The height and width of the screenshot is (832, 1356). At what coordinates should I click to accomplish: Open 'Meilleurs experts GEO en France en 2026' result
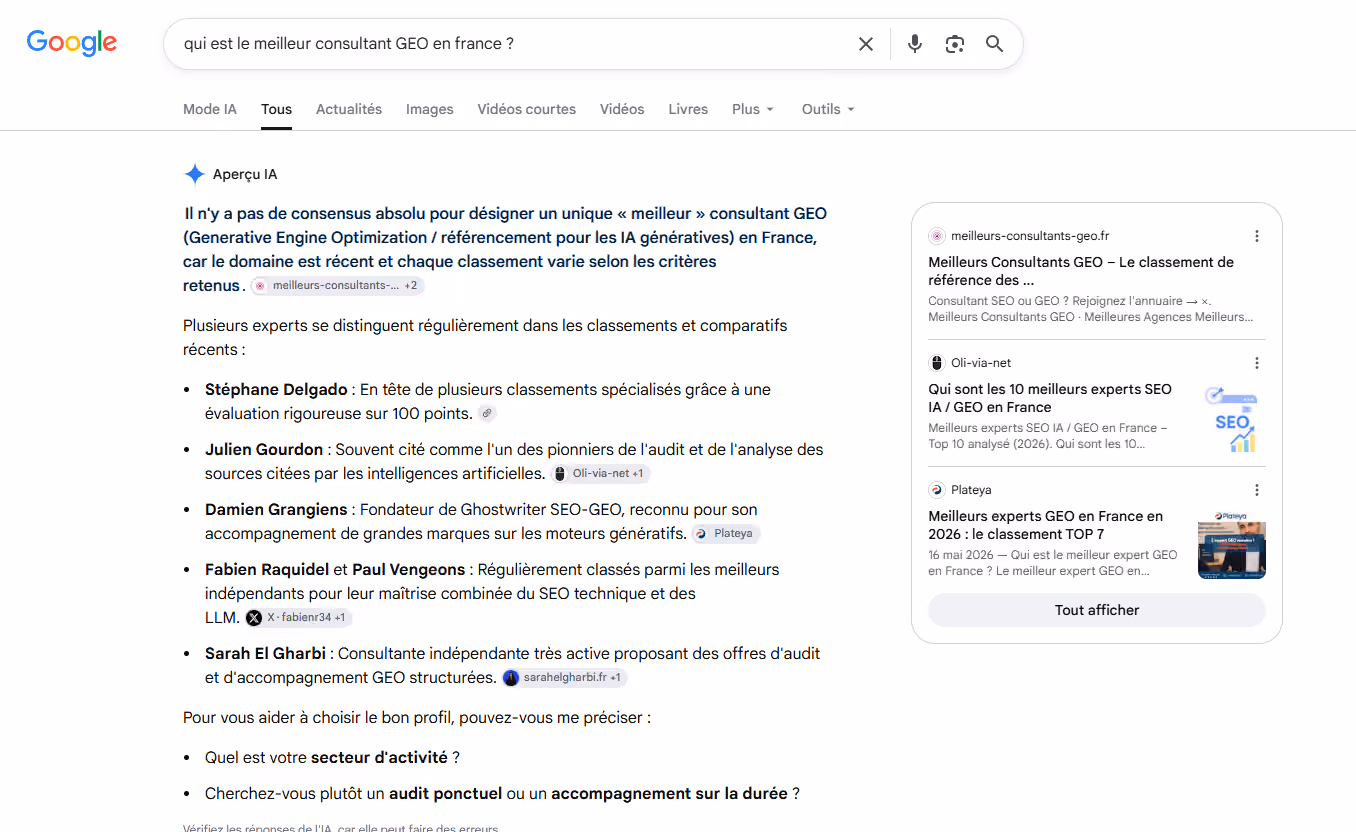1046,525
